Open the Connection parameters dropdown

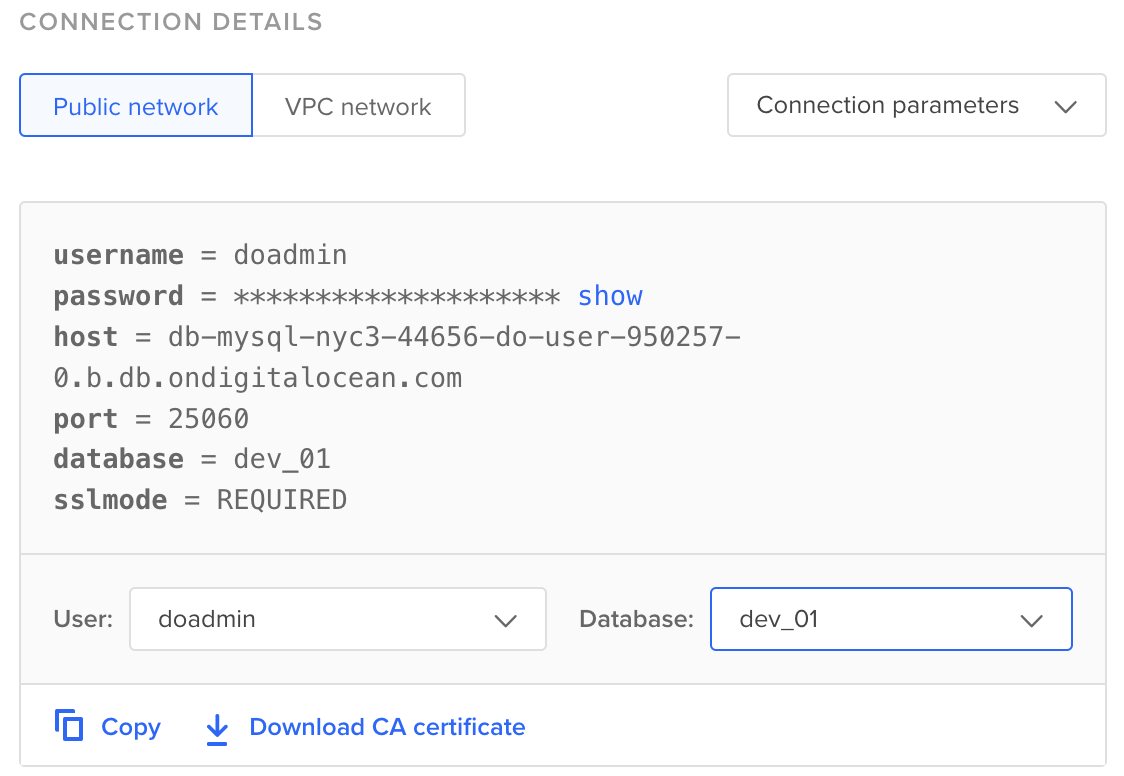coord(916,105)
